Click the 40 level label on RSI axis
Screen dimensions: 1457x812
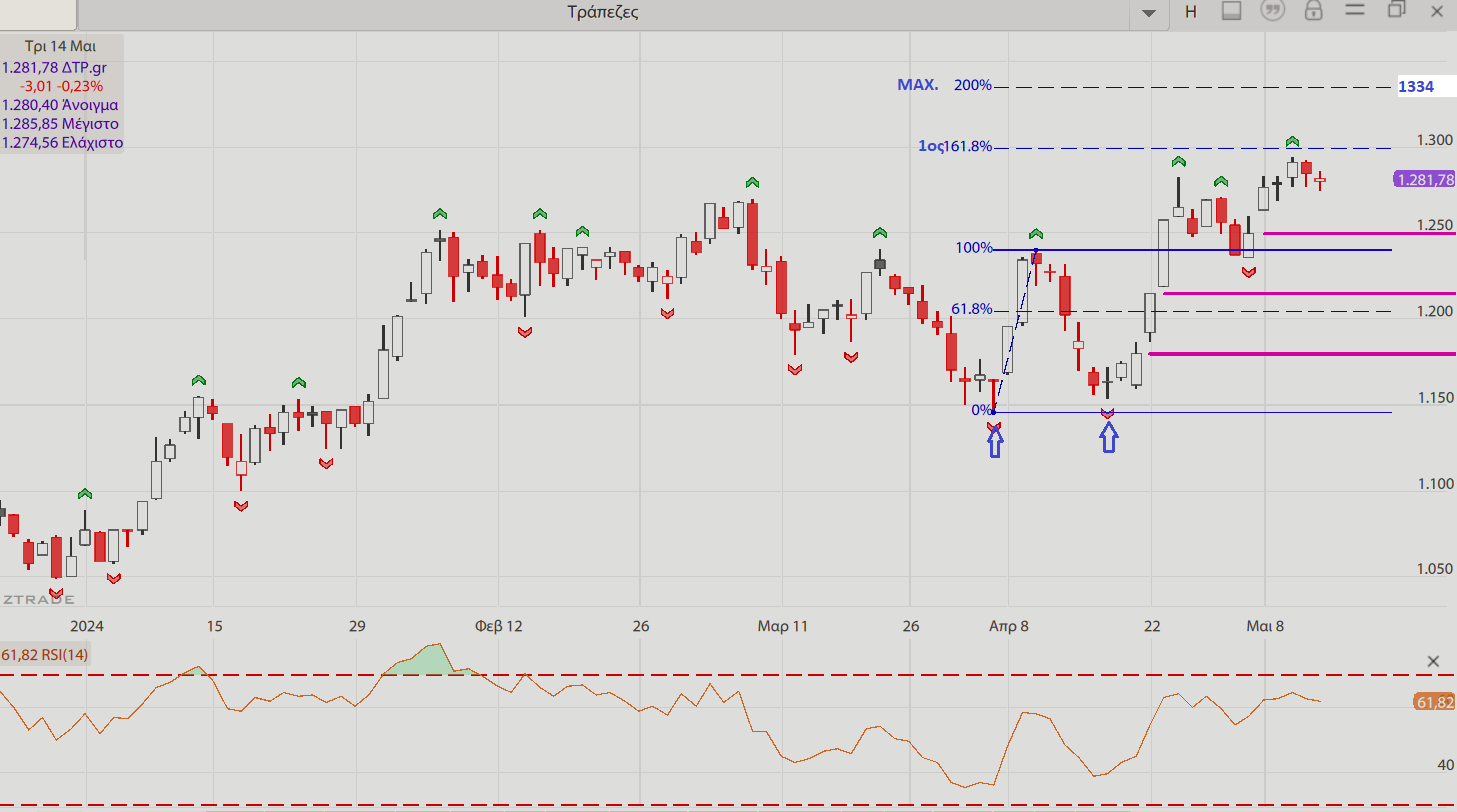click(1445, 765)
